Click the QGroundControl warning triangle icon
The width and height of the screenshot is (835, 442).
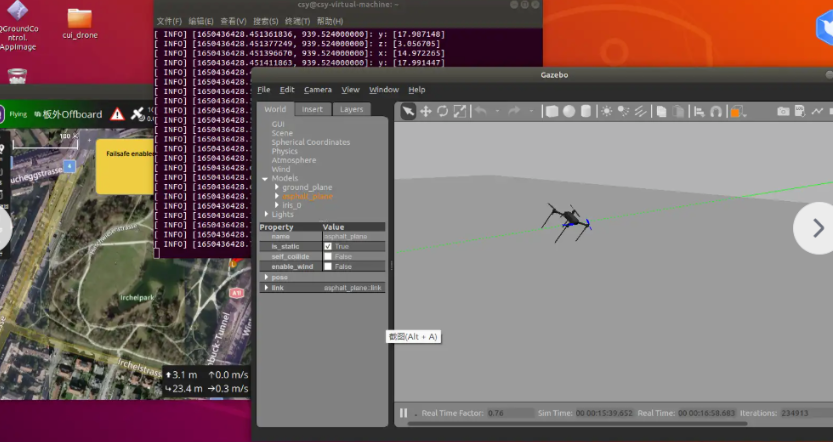pos(118,114)
